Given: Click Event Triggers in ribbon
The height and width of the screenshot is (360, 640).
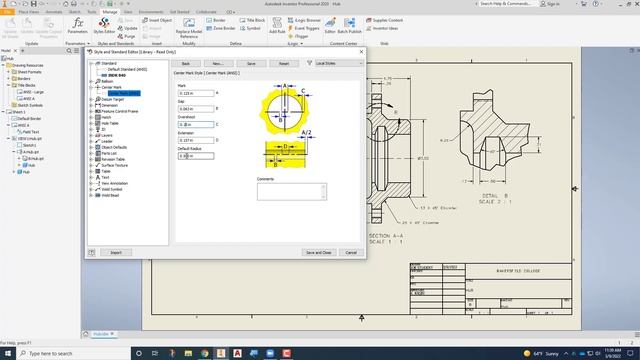Looking at the screenshot, I should [x=304, y=28].
